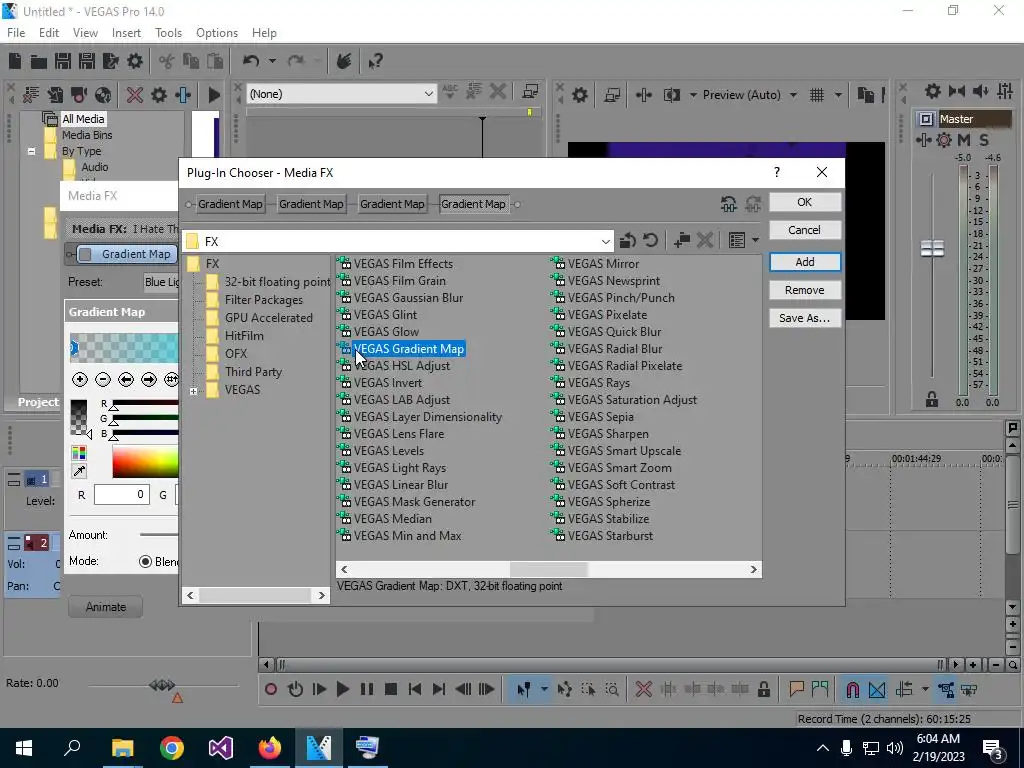Open the Preview (Auto) quality dropdown
This screenshot has height=768, width=1024.
click(x=793, y=95)
